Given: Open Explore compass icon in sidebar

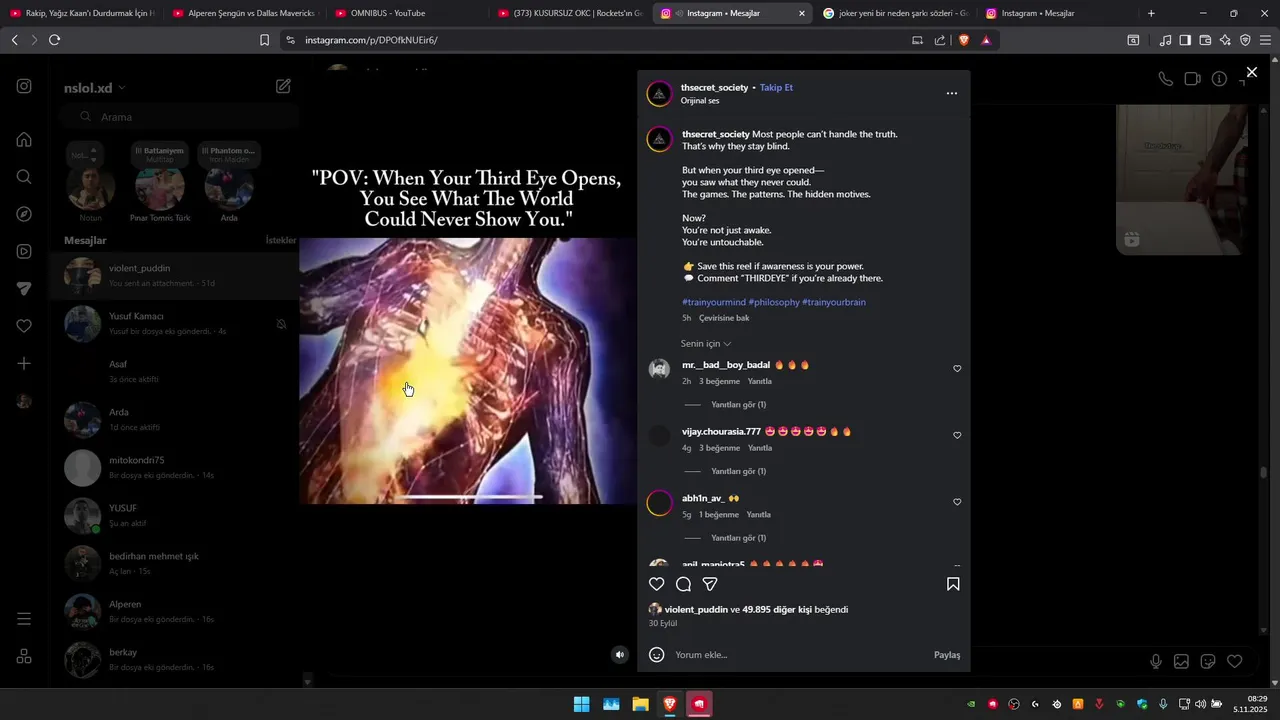Looking at the screenshot, I should pos(24,214).
